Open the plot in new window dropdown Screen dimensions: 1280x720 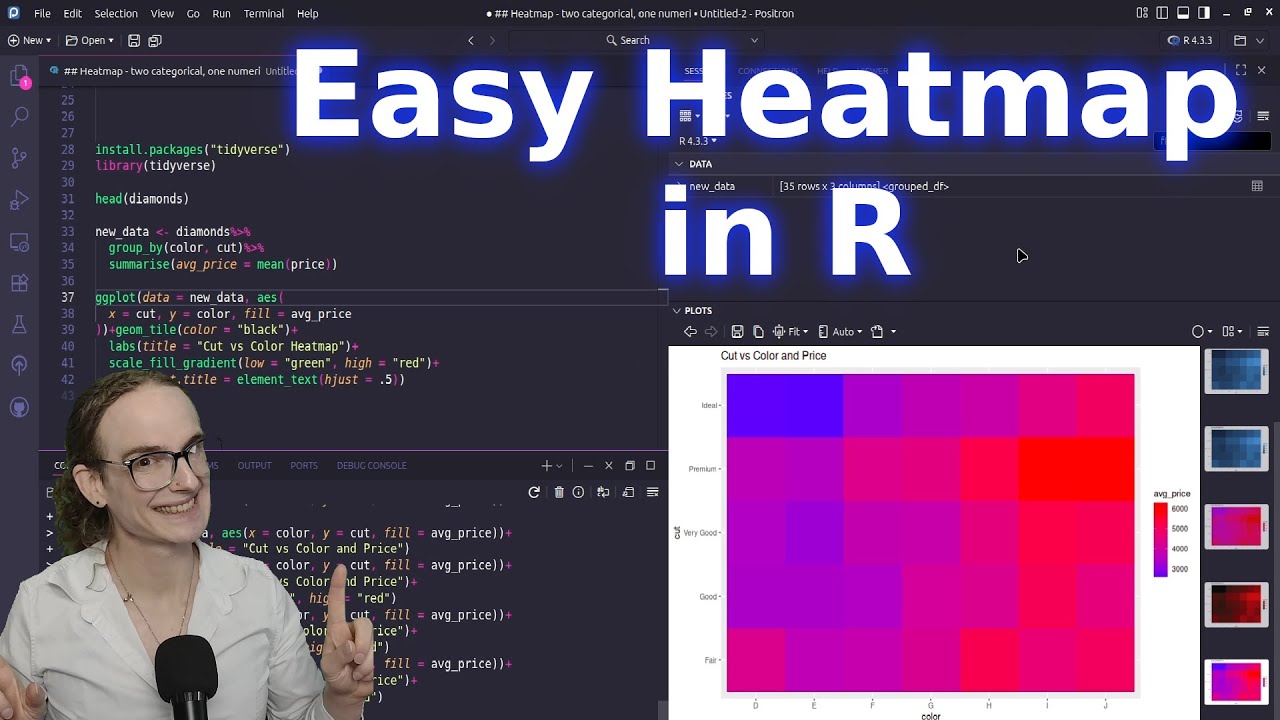point(883,331)
